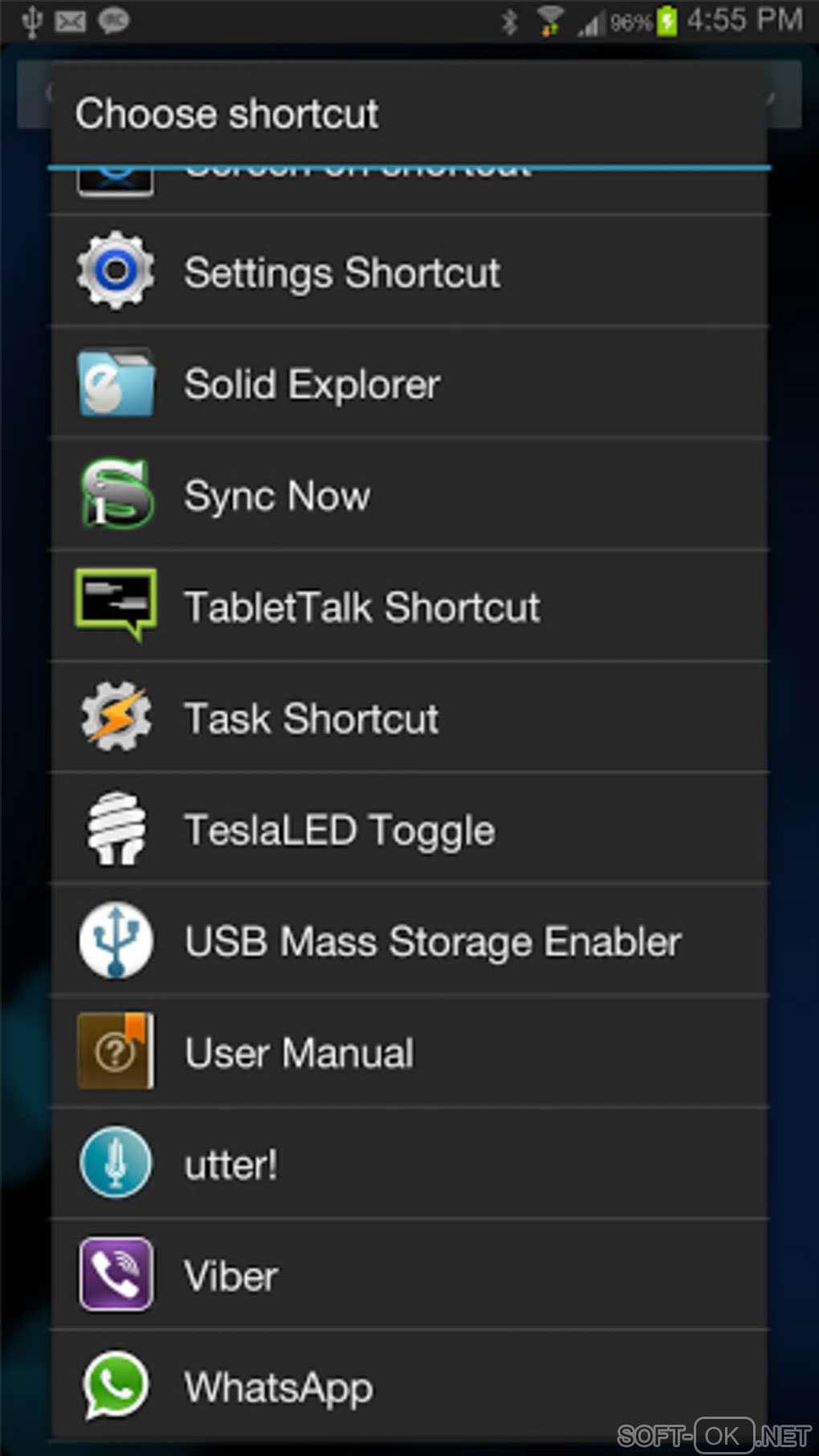This screenshot has width=819, height=1456.
Task: Tap the TabletTalk speech bubble icon
Action: 116,605
